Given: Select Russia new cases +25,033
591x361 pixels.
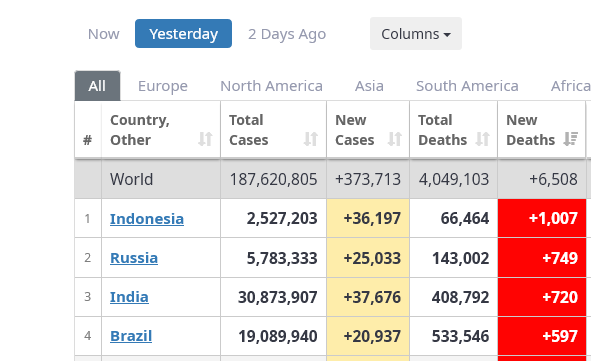Looking at the screenshot, I should (x=372, y=258).
